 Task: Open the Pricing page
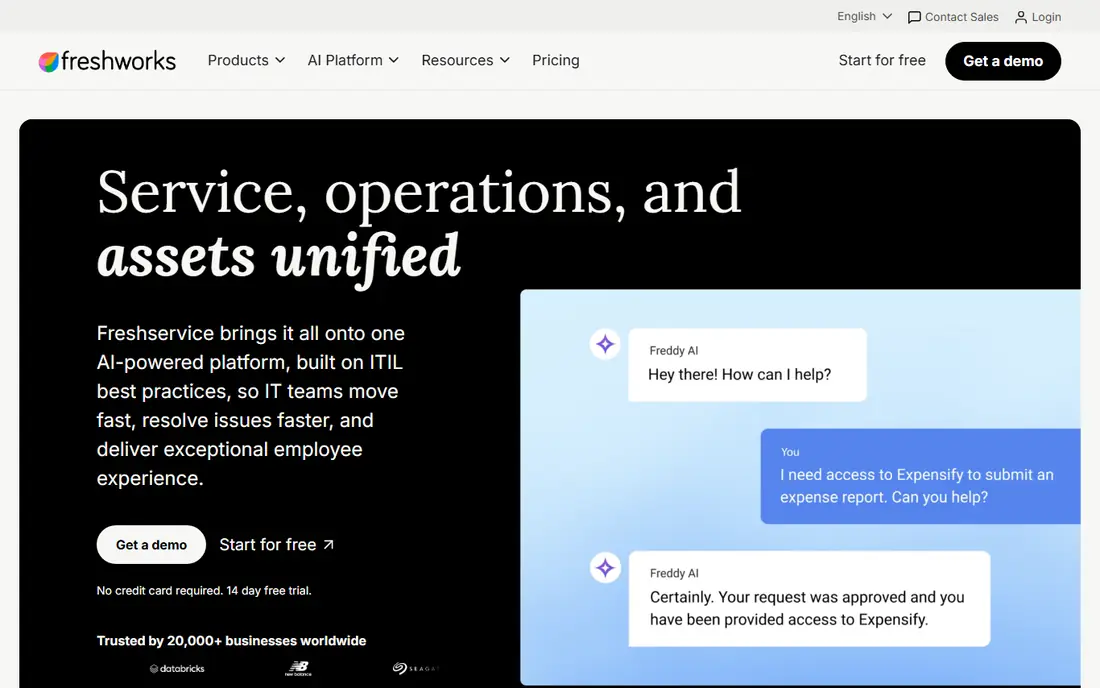coord(556,60)
